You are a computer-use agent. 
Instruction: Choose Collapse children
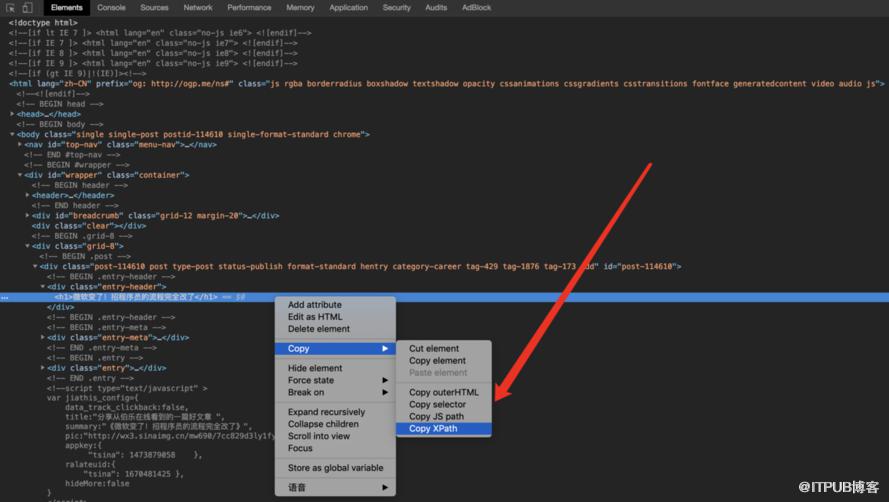tap(335, 424)
